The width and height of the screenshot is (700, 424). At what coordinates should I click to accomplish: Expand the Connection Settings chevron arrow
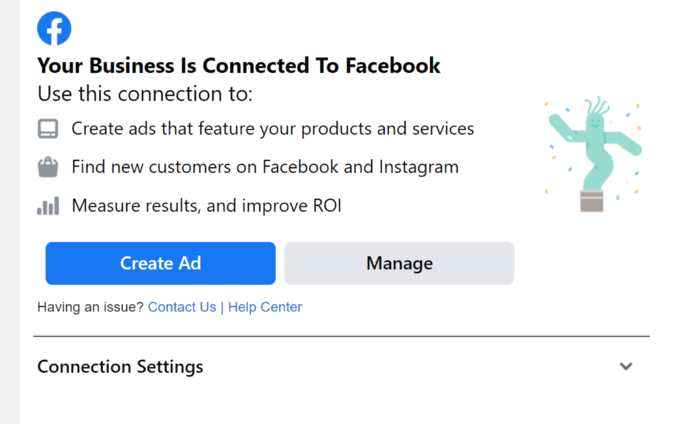click(x=626, y=366)
